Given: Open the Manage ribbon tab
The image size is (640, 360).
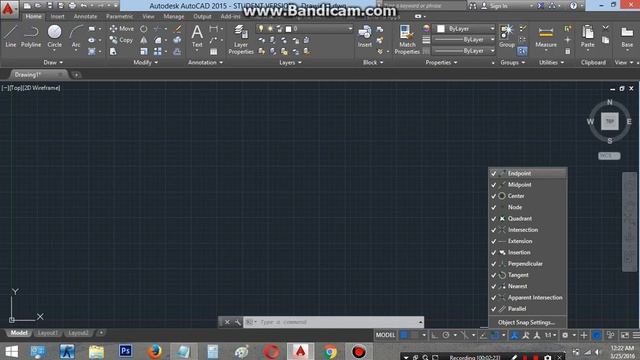Looking at the screenshot, I should tap(173, 16).
